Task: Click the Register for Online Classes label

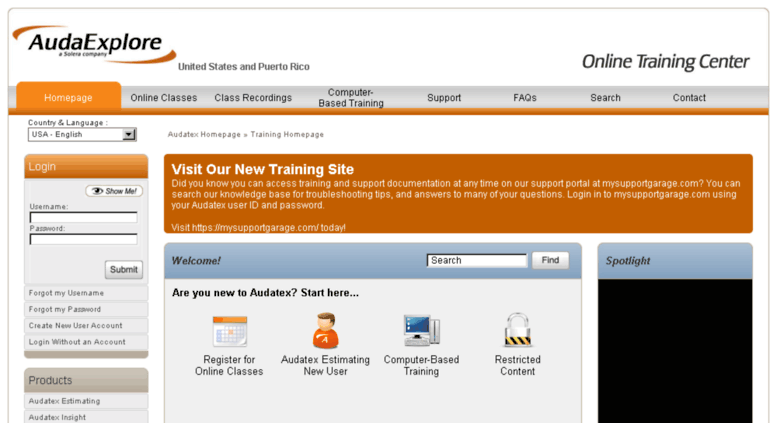Action: coord(229,366)
